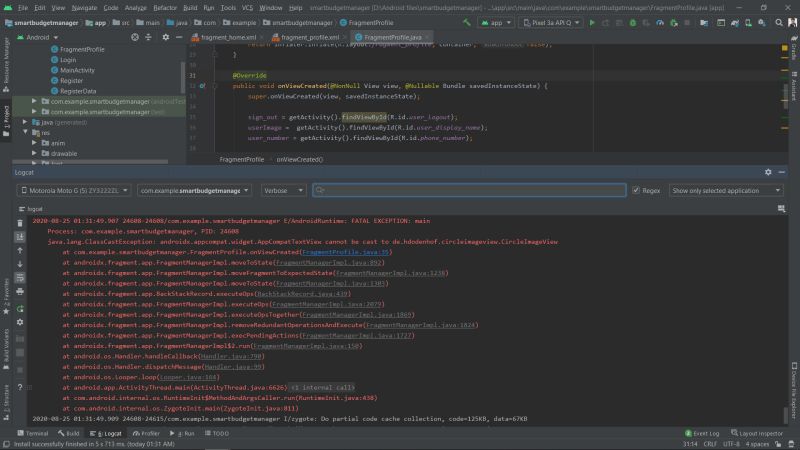Viewport: 800px width, 450px height.
Task: Open the Event Log button
Action: pyautogui.click(x=703, y=433)
